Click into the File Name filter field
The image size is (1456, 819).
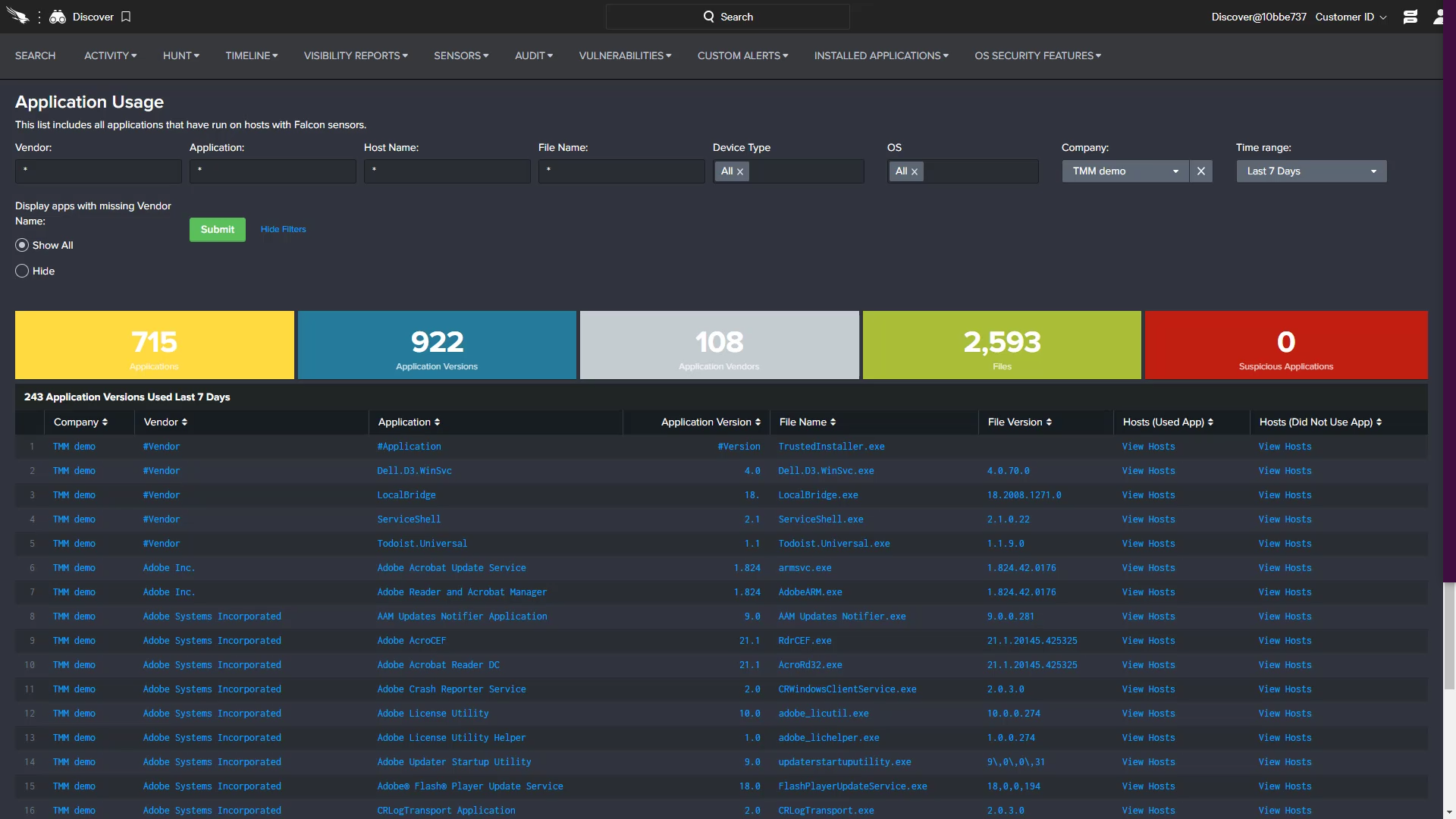(622, 171)
